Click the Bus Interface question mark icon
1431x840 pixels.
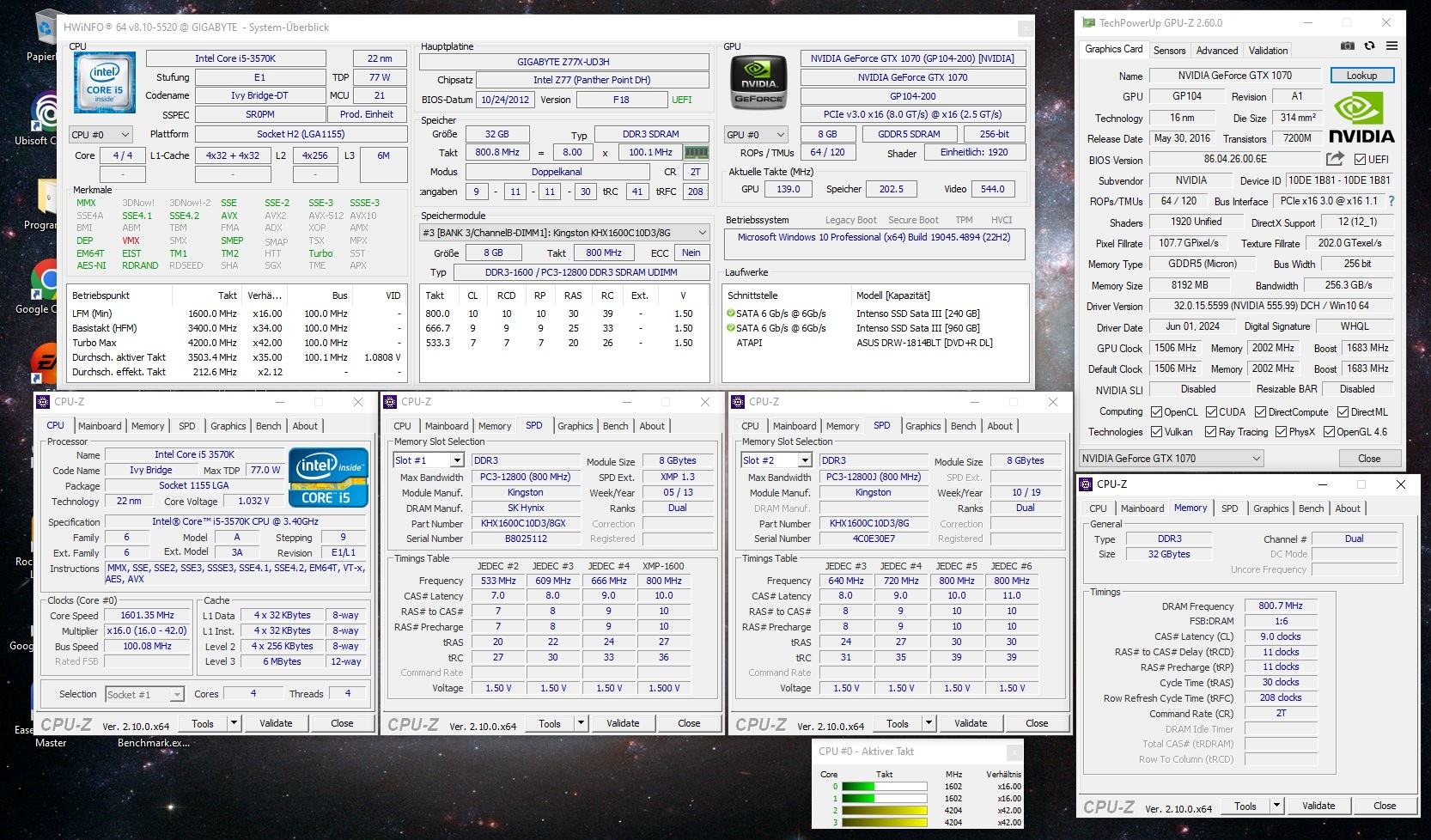tap(1391, 201)
